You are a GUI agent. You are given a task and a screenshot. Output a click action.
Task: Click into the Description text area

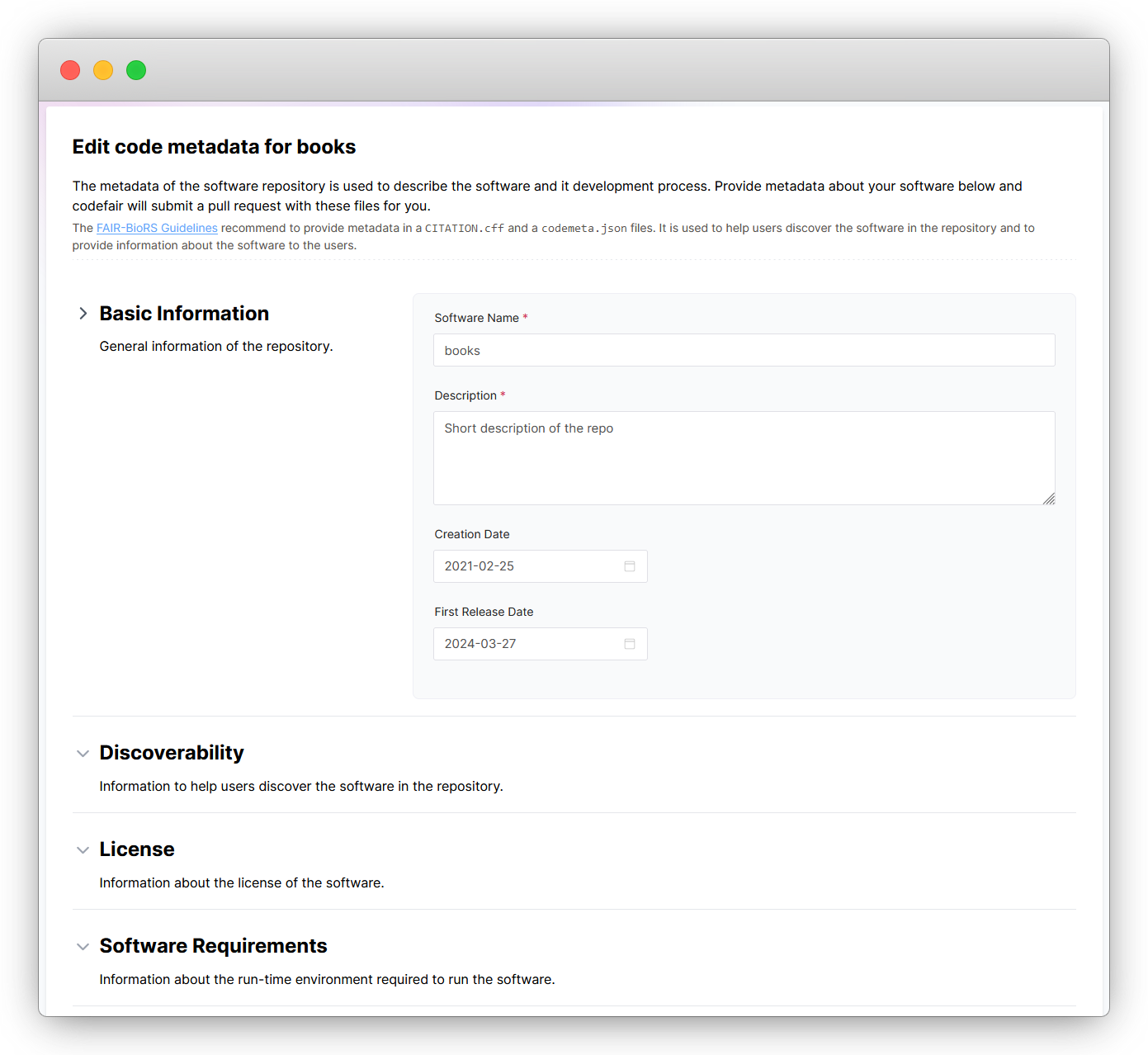click(743, 458)
